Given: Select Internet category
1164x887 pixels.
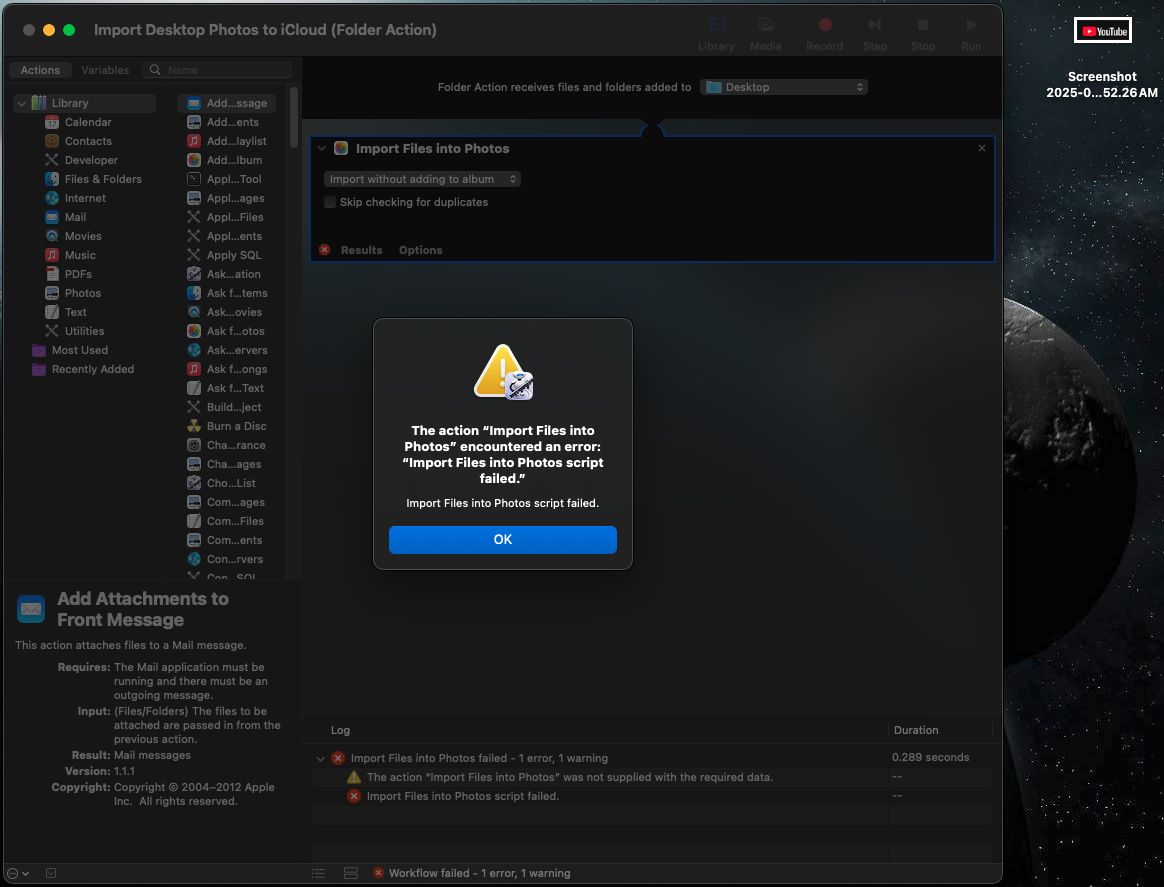Looking at the screenshot, I should (85, 198).
